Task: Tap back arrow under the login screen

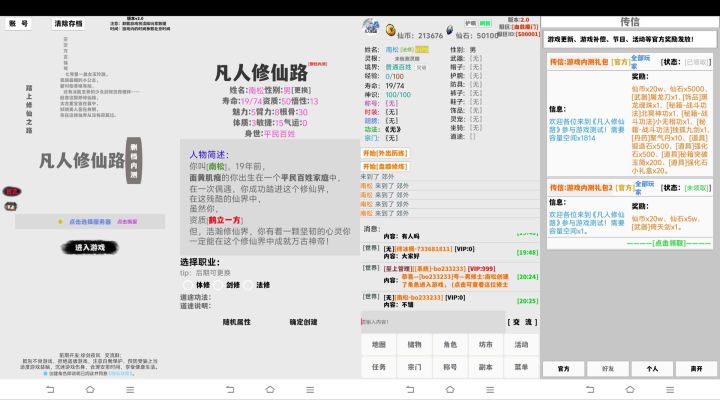Action: 50,389
